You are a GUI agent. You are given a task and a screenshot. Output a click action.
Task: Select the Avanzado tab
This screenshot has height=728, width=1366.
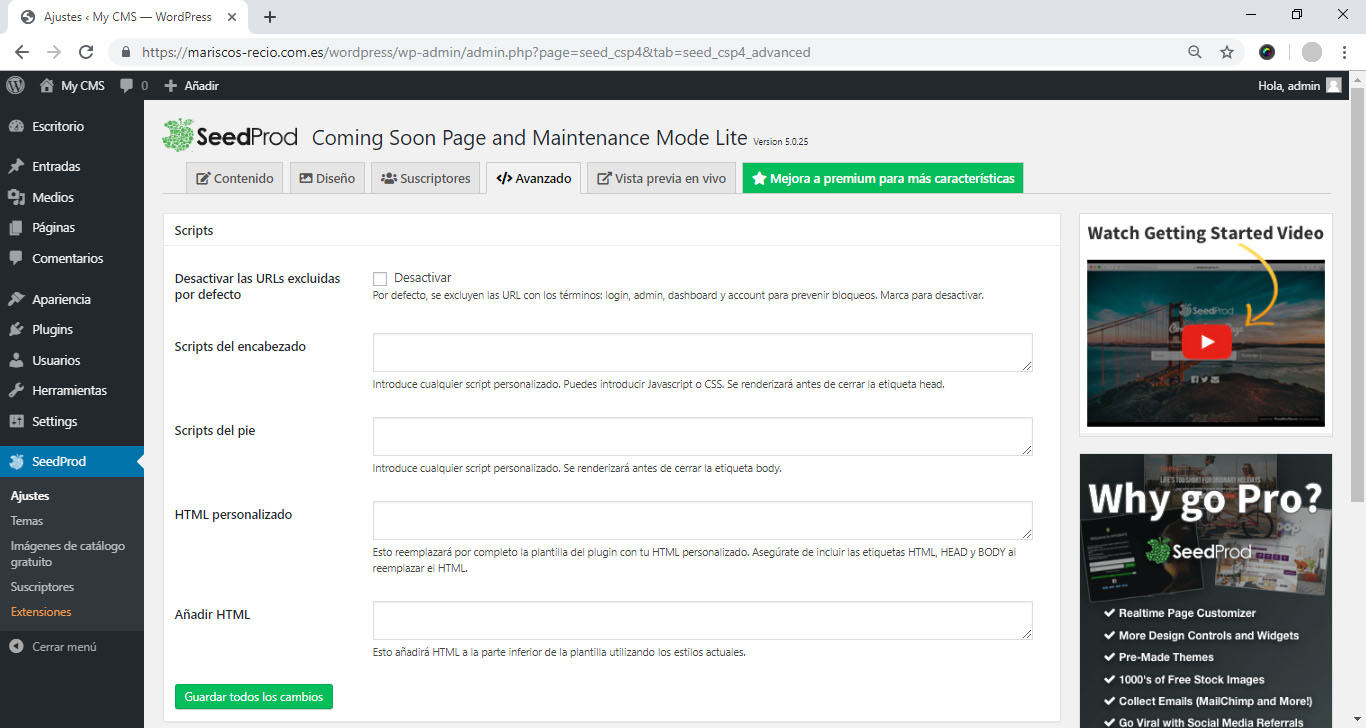(534, 178)
